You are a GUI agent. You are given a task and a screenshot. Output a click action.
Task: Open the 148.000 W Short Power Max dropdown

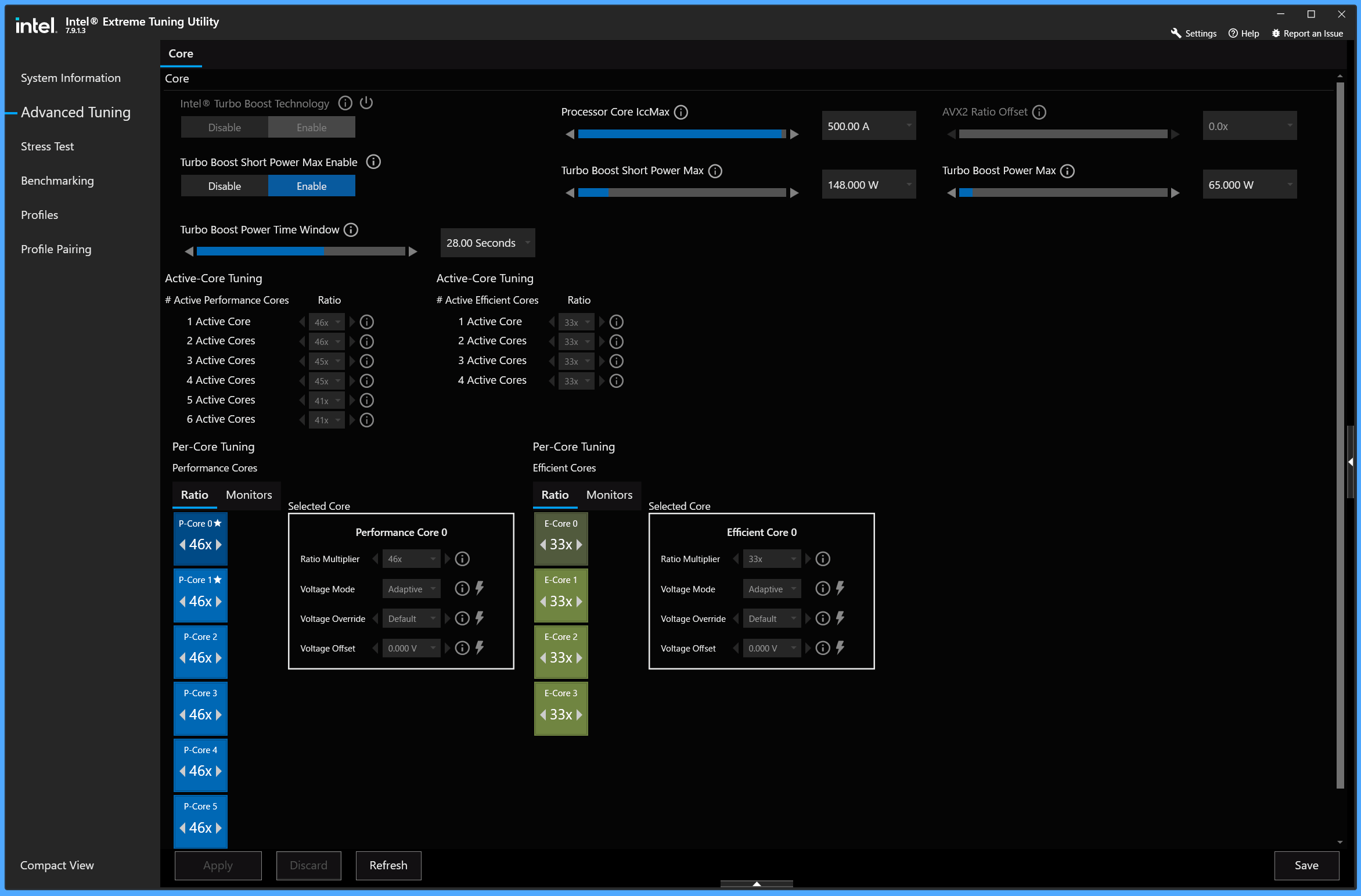[x=869, y=185]
